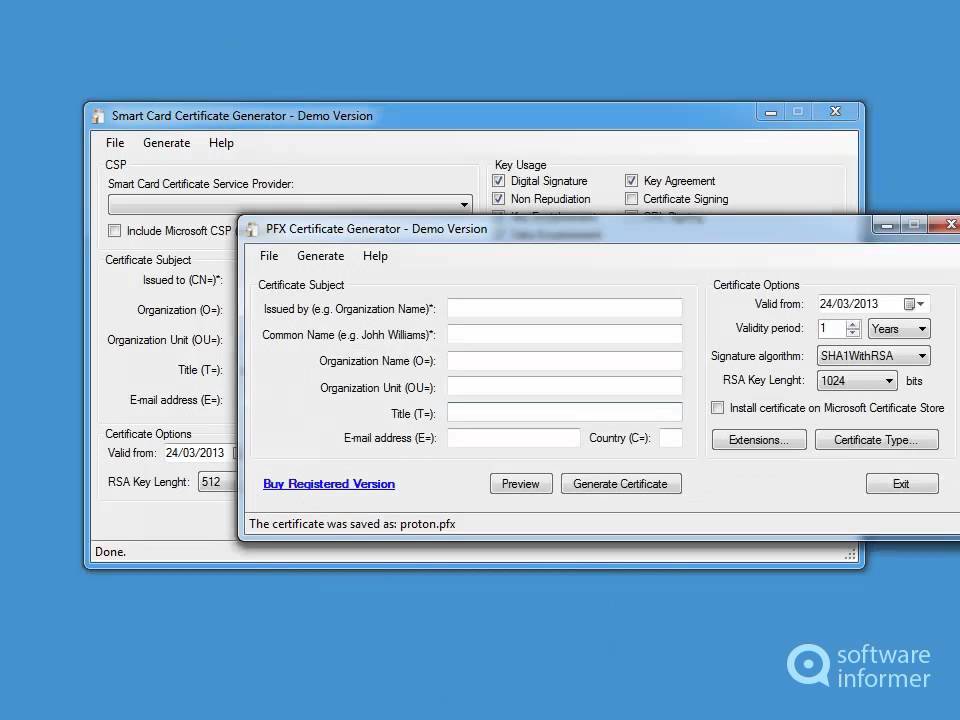Click the Issued by input field

tap(564, 308)
